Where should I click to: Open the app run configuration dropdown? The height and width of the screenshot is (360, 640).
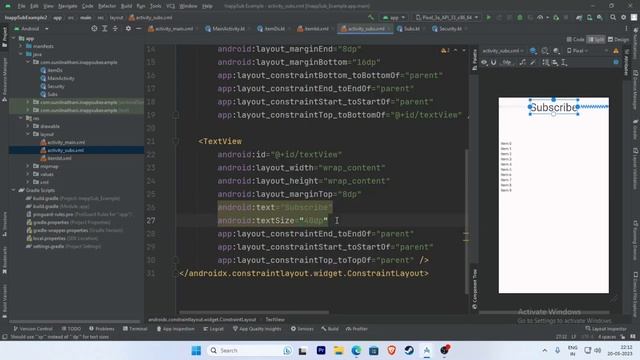(393, 18)
